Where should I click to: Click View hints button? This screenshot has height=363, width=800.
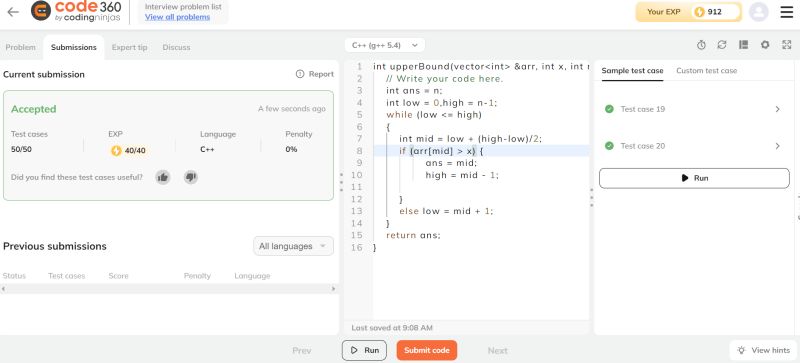pos(764,350)
